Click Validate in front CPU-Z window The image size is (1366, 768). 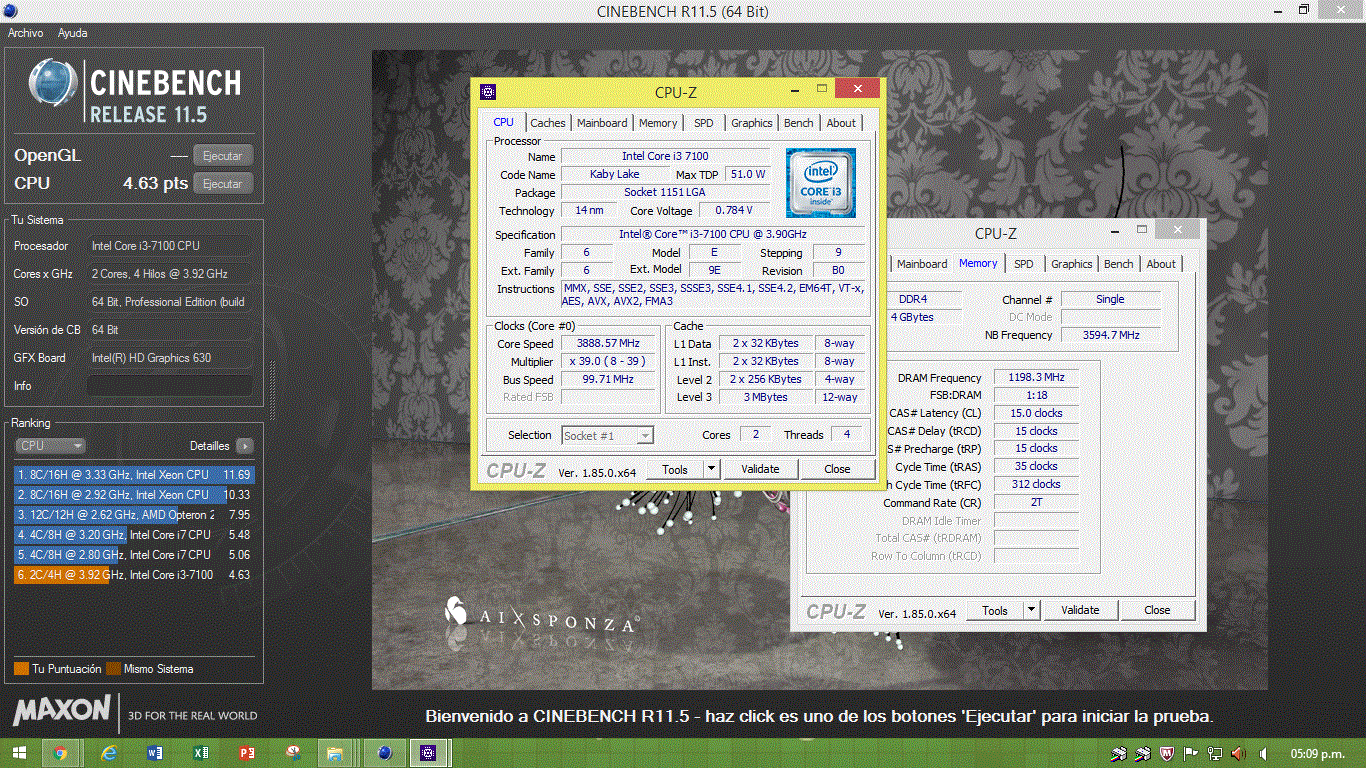coord(760,469)
